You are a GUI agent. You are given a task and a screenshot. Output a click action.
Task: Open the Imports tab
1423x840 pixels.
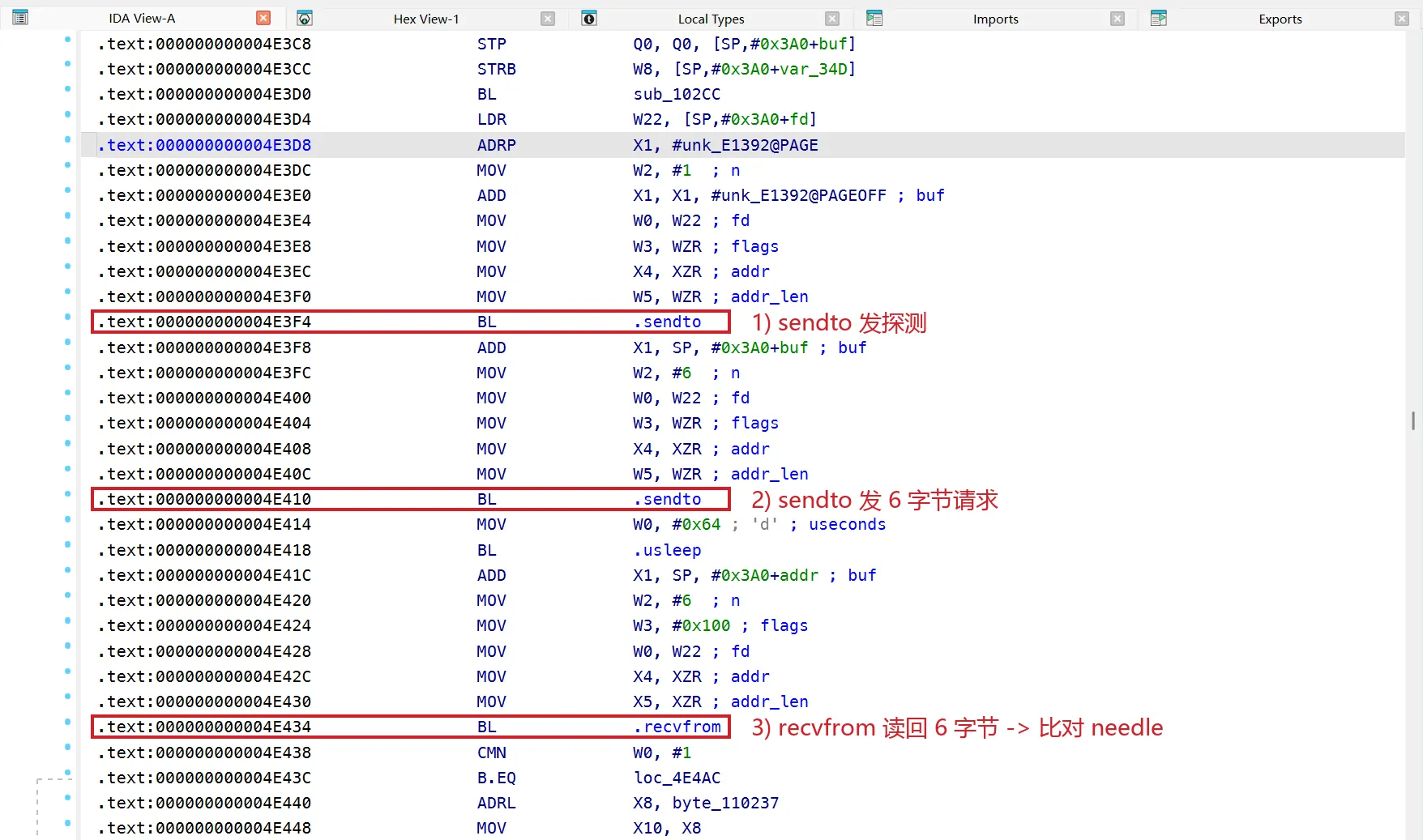pos(995,19)
